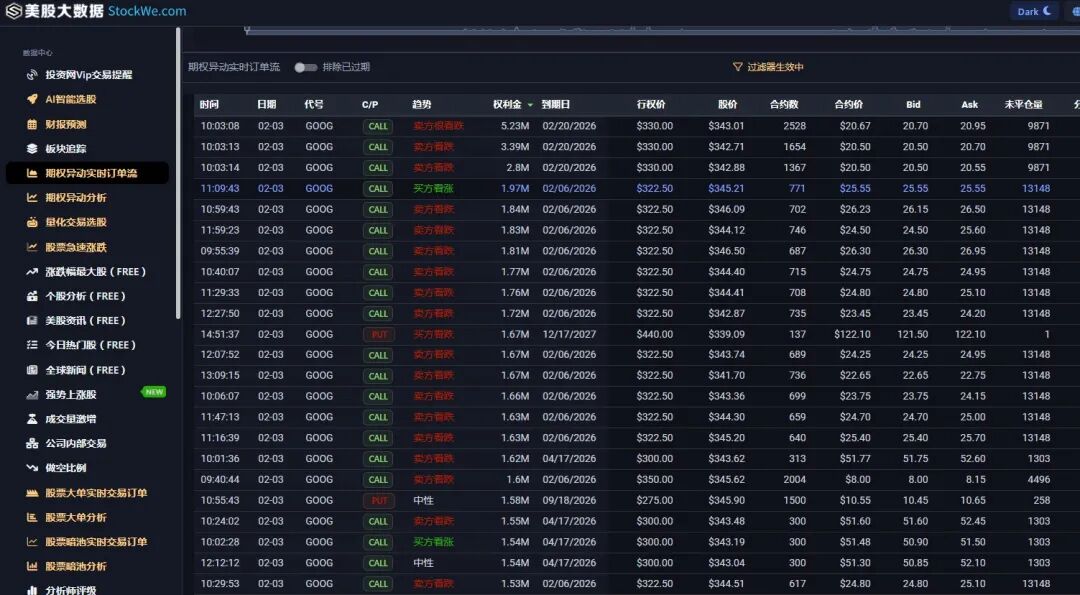Click the PUT badge in the 10:55:43 row
Image resolution: width=1080 pixels, height=595 pixels.
tap(379, 501)
